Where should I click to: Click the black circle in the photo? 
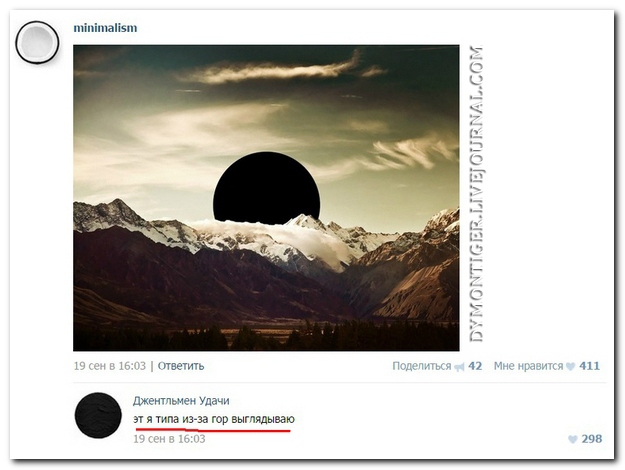click(x=266, y=188)
